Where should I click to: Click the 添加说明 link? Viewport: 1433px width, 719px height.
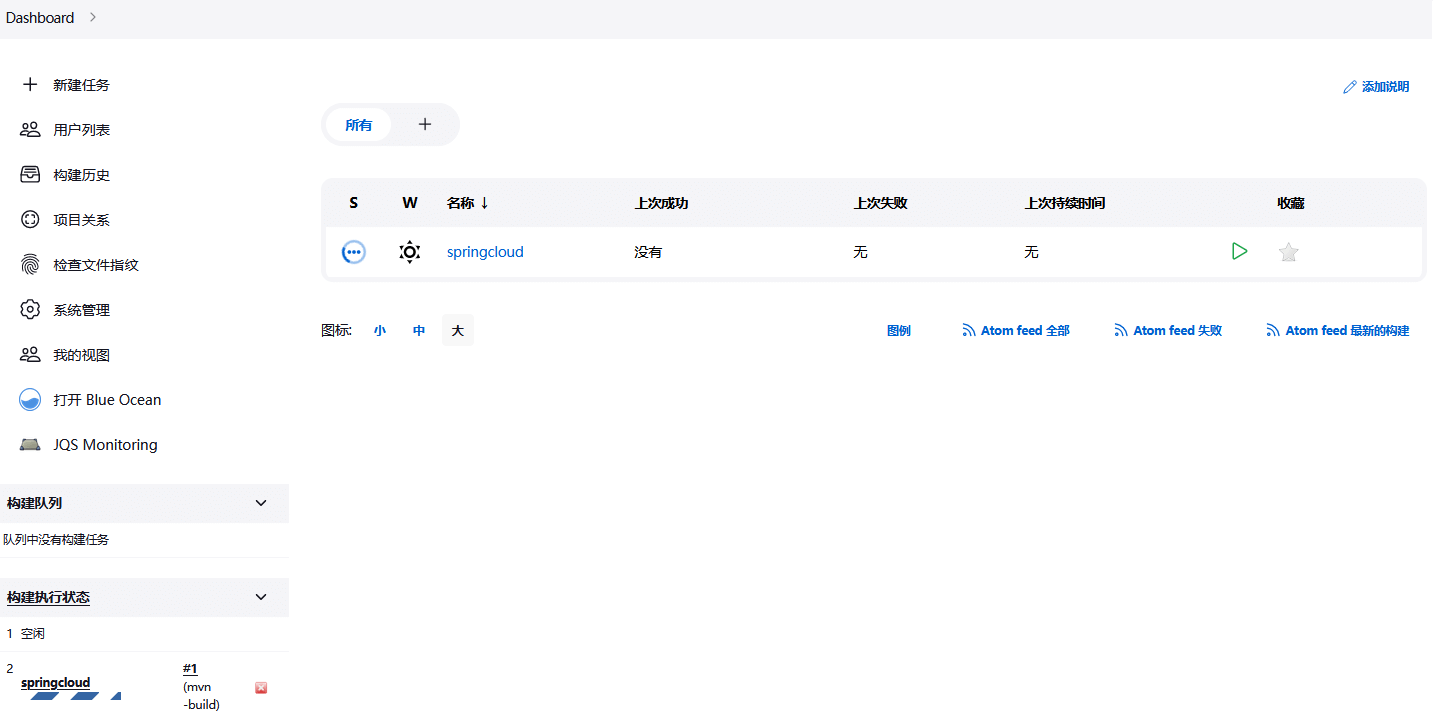pos(1385,87)
